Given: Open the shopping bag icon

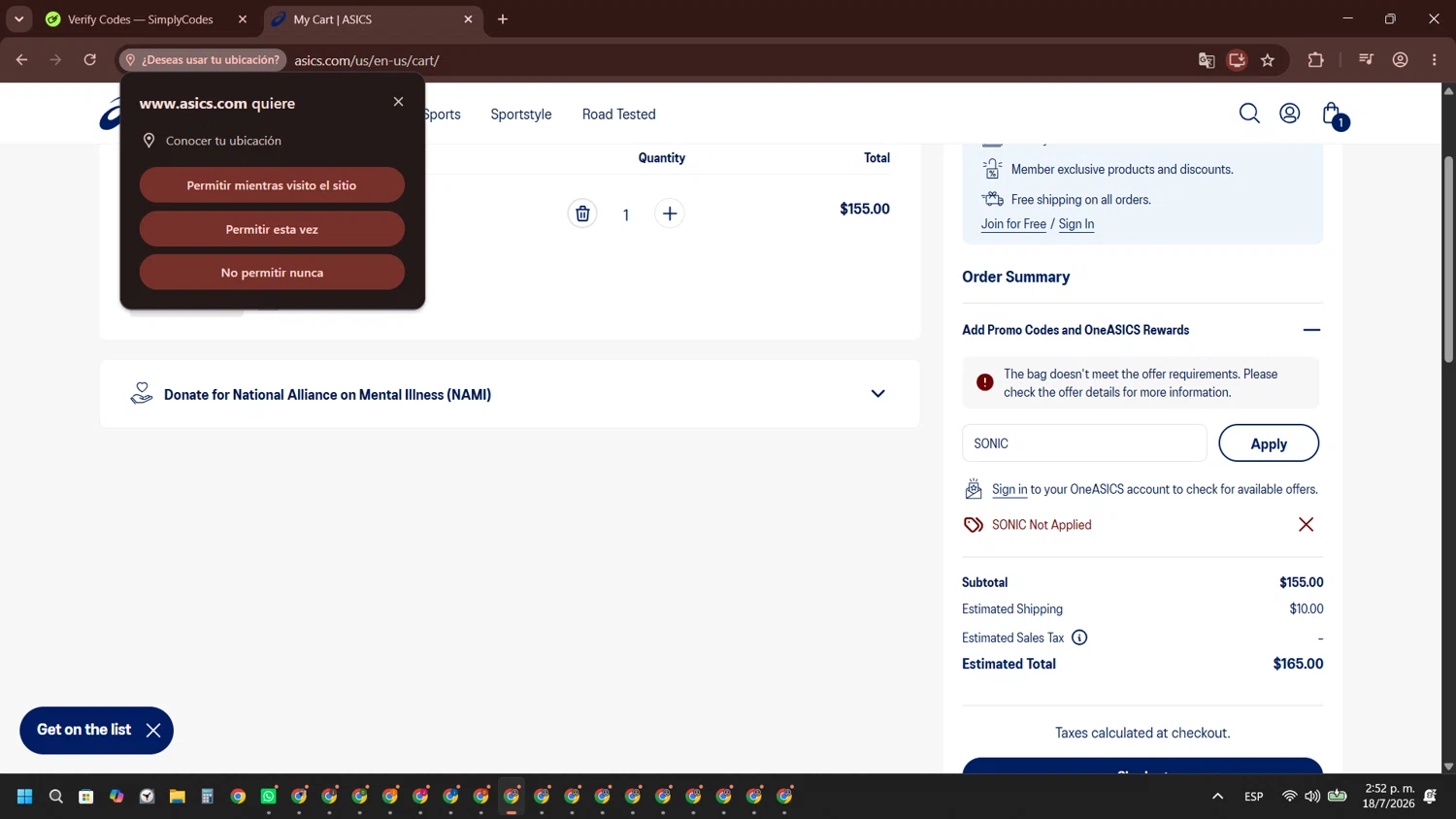Looking at the screenshot, I should tap(1334, 115).
